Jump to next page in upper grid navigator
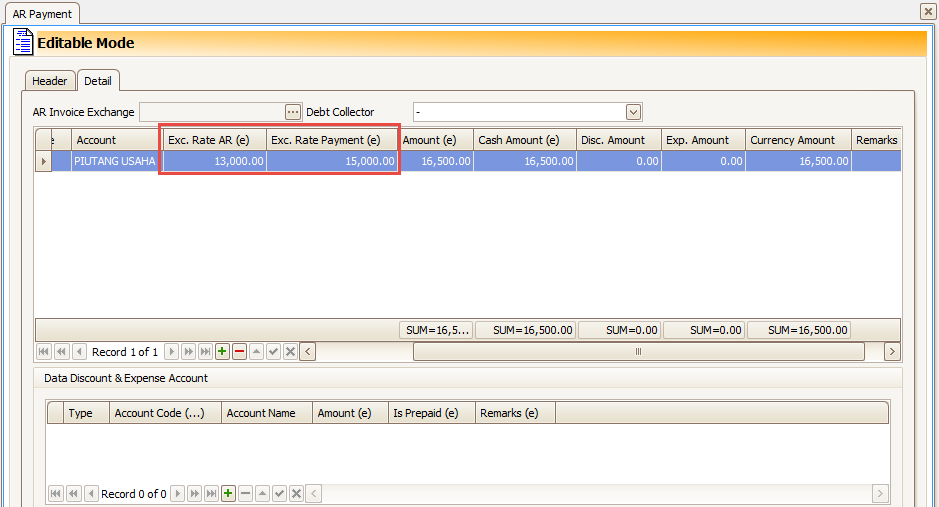The width and height of the screenshot is (939, 507). click(188, 351)
